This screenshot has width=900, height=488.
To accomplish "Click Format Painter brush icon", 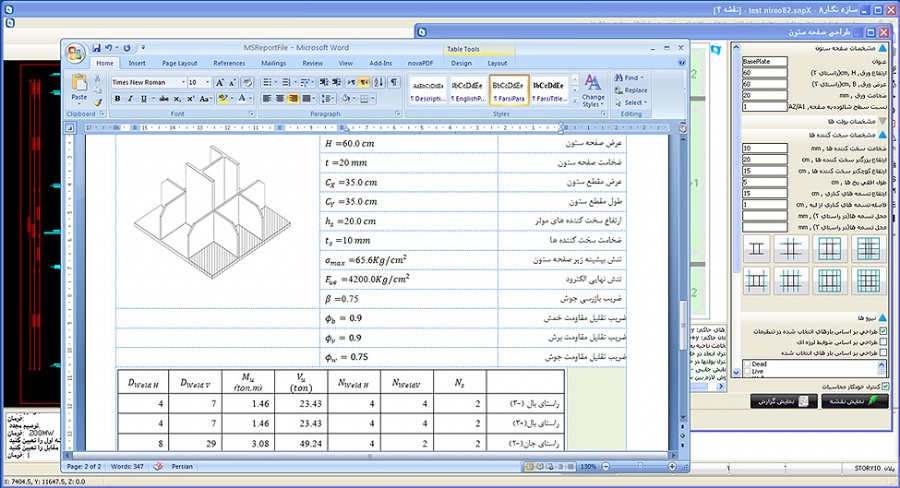I will [99, 101].
